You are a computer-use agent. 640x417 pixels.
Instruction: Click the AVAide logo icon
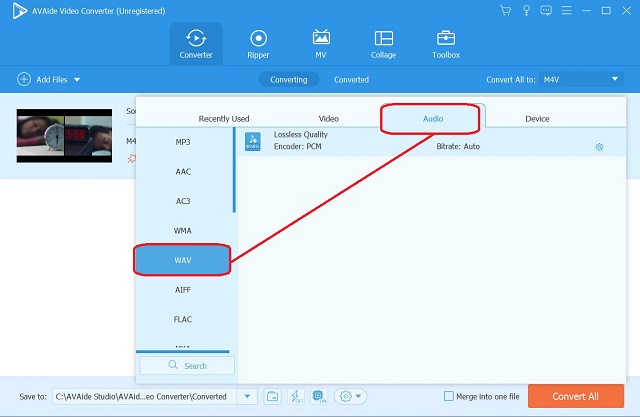(x=19, y=11)
